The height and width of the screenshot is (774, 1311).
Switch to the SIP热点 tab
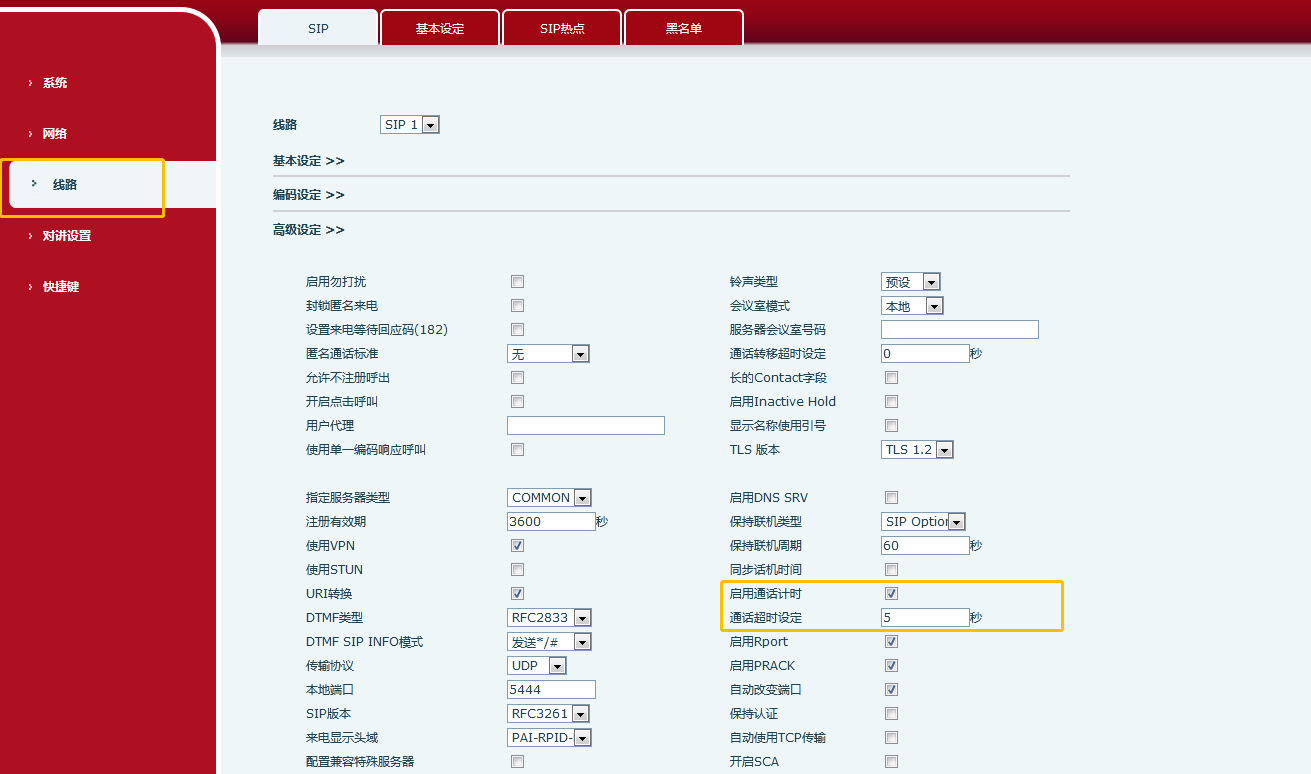pyautogui.click(x=562, y=29)
